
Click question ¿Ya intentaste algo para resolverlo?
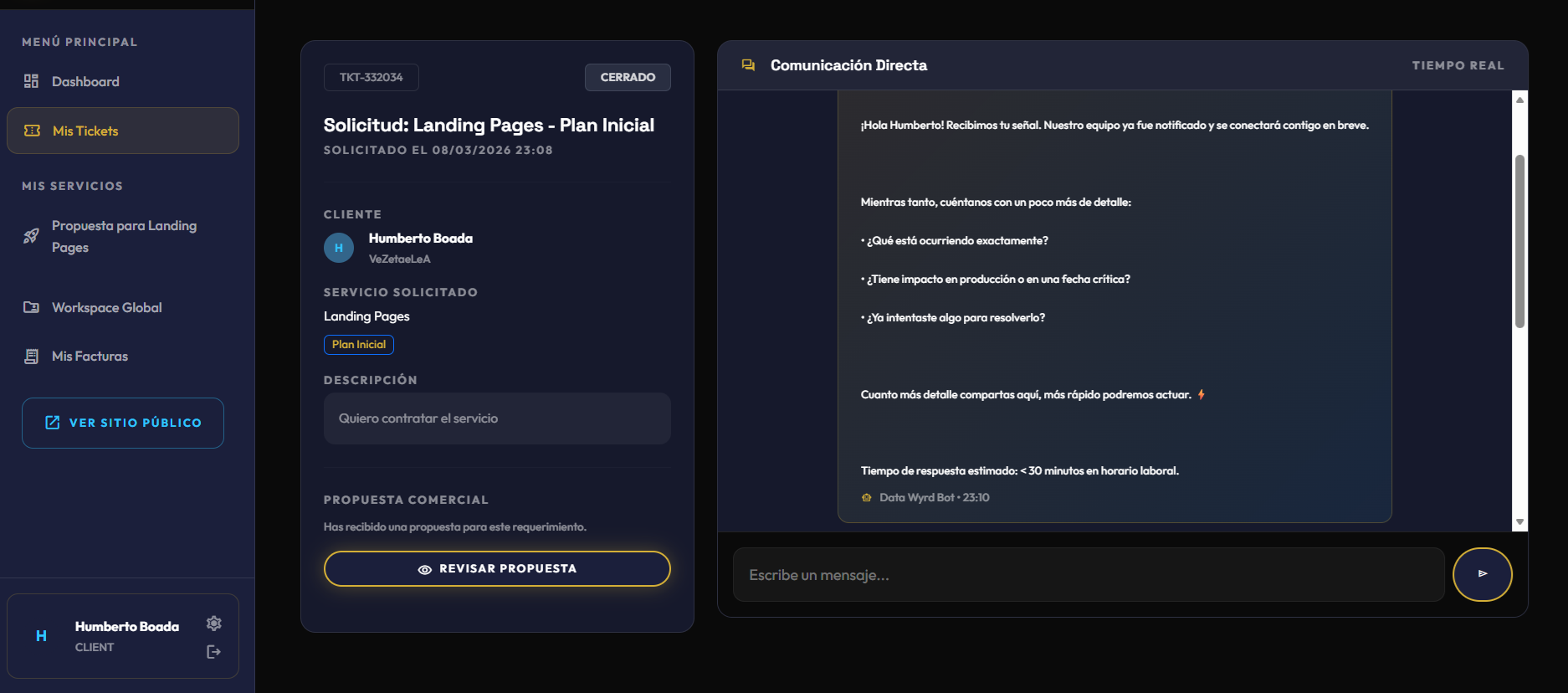(953, 317)
